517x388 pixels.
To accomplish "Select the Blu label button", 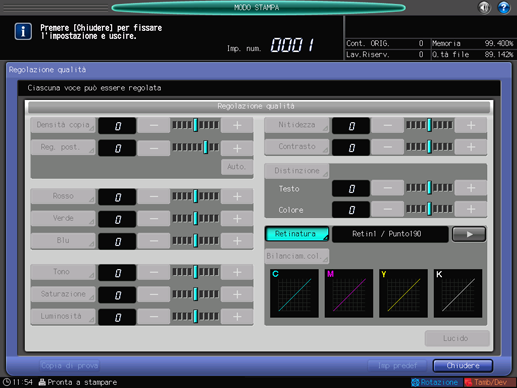I will pos(63,240).
